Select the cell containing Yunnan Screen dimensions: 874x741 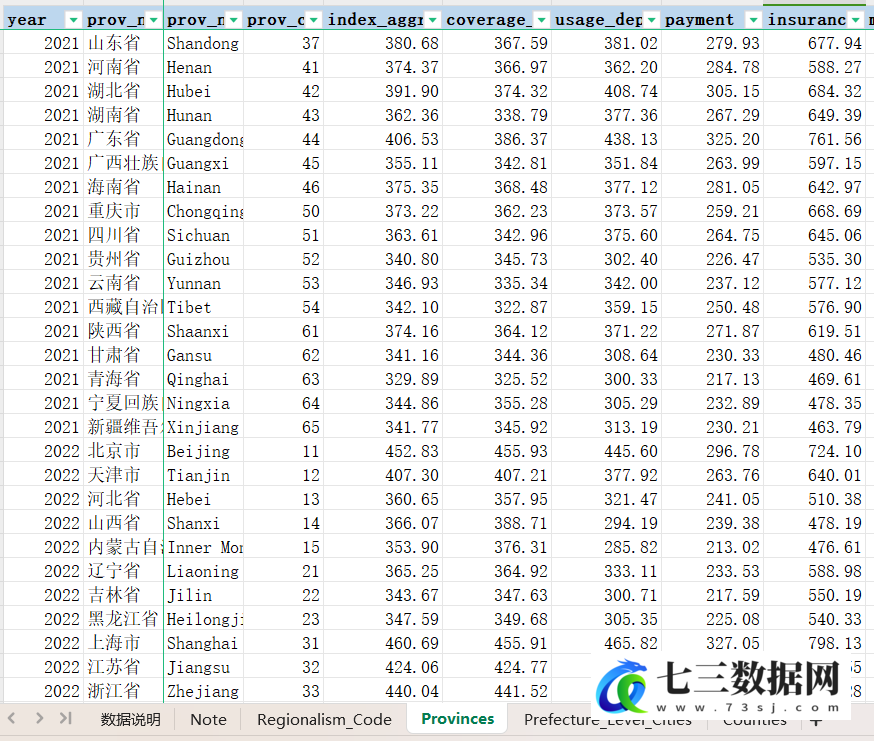pos(203,283)
